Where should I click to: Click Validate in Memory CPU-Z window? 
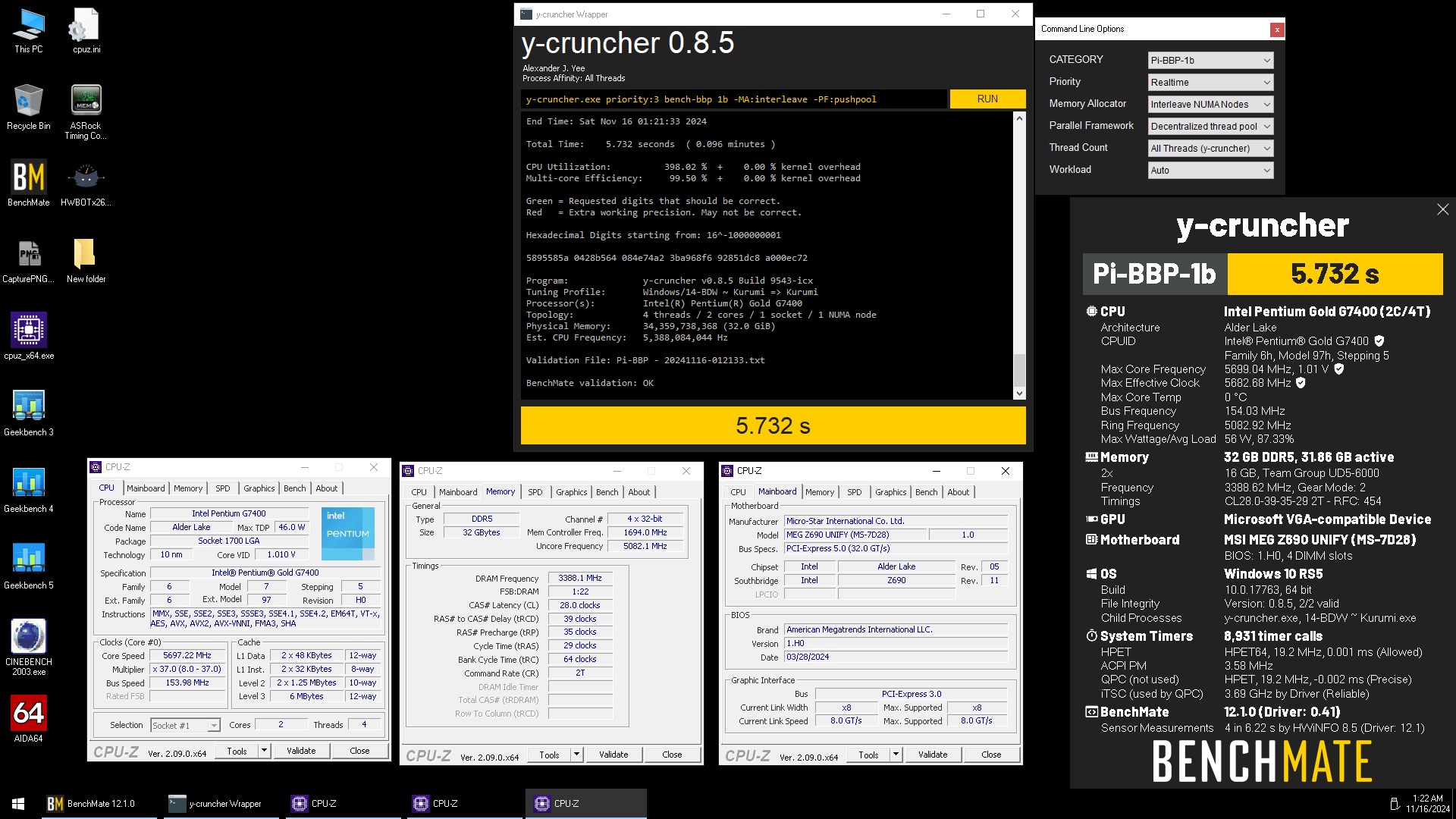(x=613, y=755)
